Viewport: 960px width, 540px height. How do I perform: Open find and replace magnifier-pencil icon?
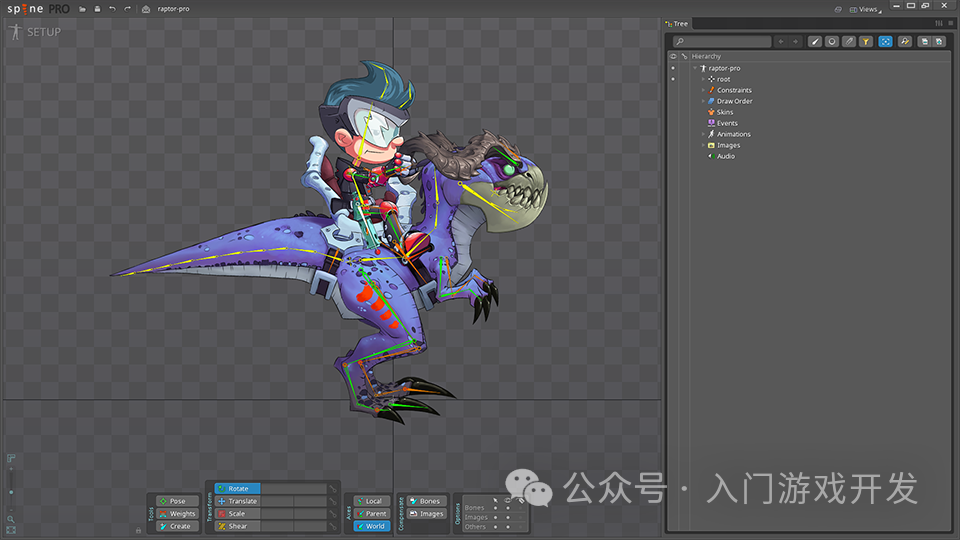[905, 42]
